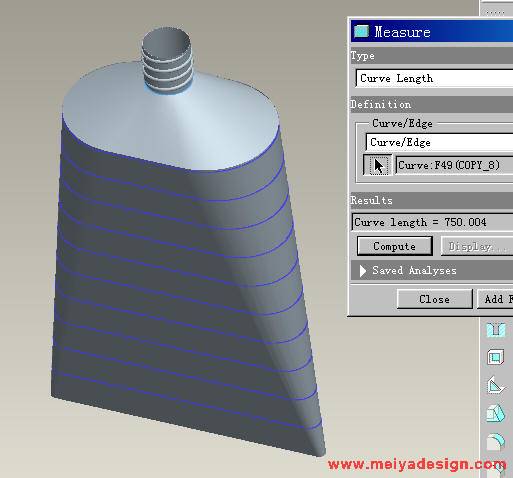Click the www.meiyadesign.com watermark link
Image resolution: width=513 pixels, height=478 pixels.
[417, 464]
